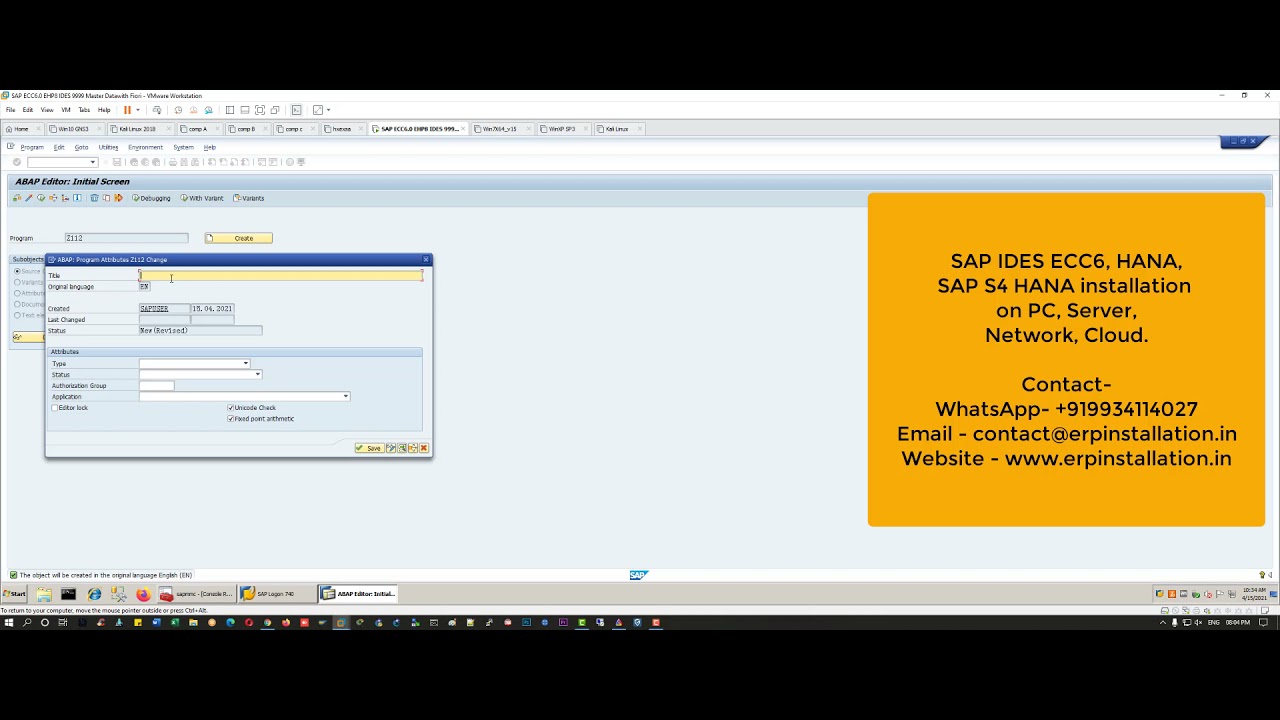The width and height of the screenshot is (1280, 720).
Task: Click the Authorization Group field
Action: pos(156,386)
